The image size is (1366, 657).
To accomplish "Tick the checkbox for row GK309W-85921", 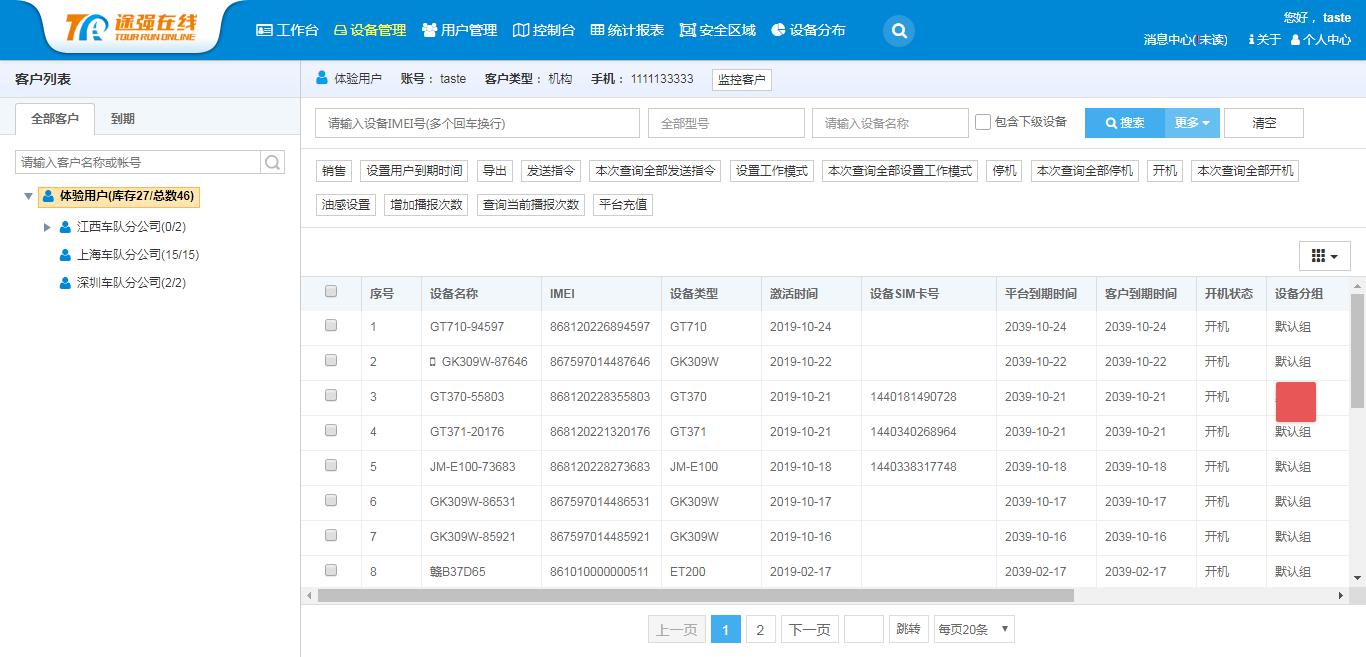I will (x=331, y=536).
